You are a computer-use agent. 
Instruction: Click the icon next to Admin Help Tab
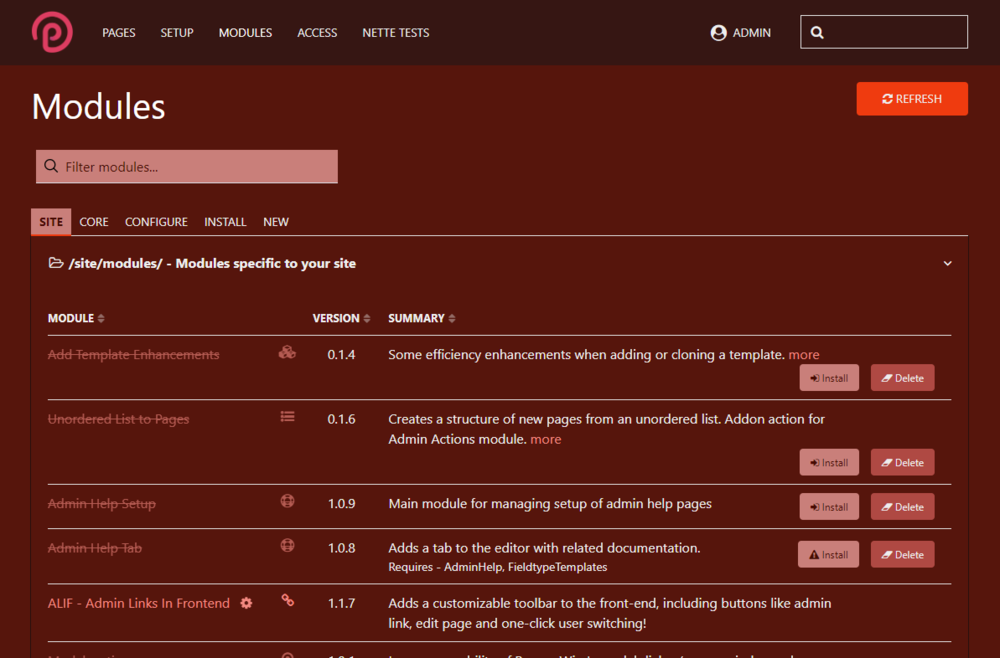click(287, 546)
